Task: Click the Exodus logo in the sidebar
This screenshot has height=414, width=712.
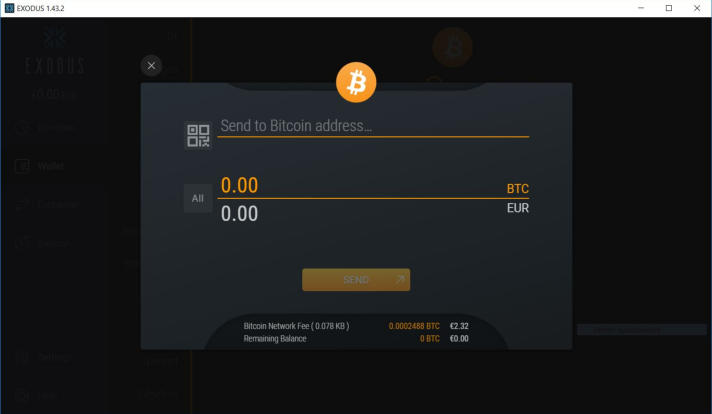Action: tap(54, 51)
